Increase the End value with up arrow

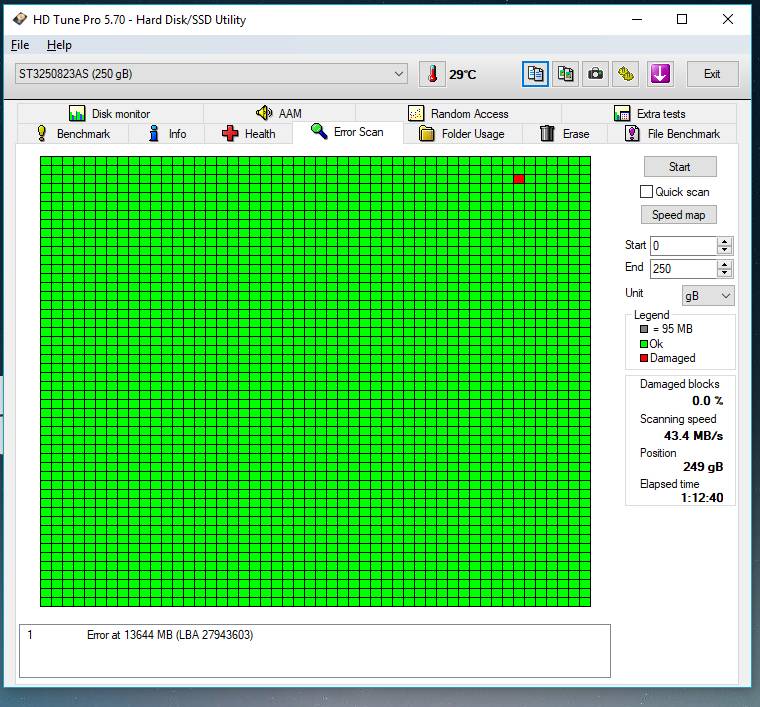tap(725, 264)
